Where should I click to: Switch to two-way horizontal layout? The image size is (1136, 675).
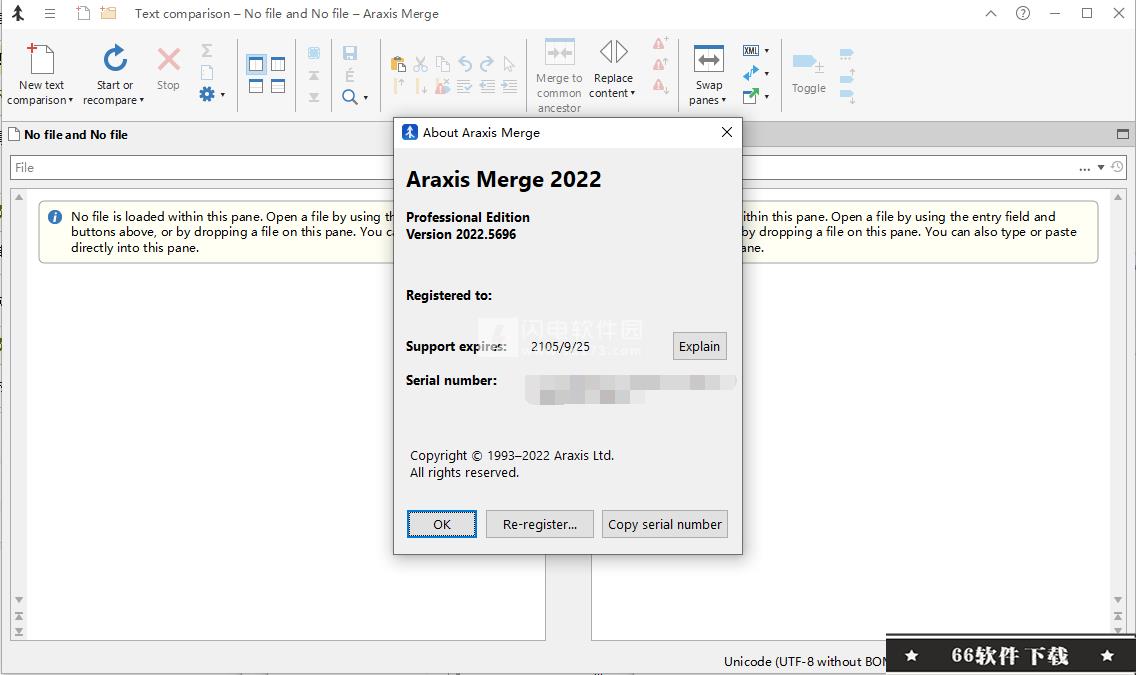pyautogui.click(x=256, y=86)
